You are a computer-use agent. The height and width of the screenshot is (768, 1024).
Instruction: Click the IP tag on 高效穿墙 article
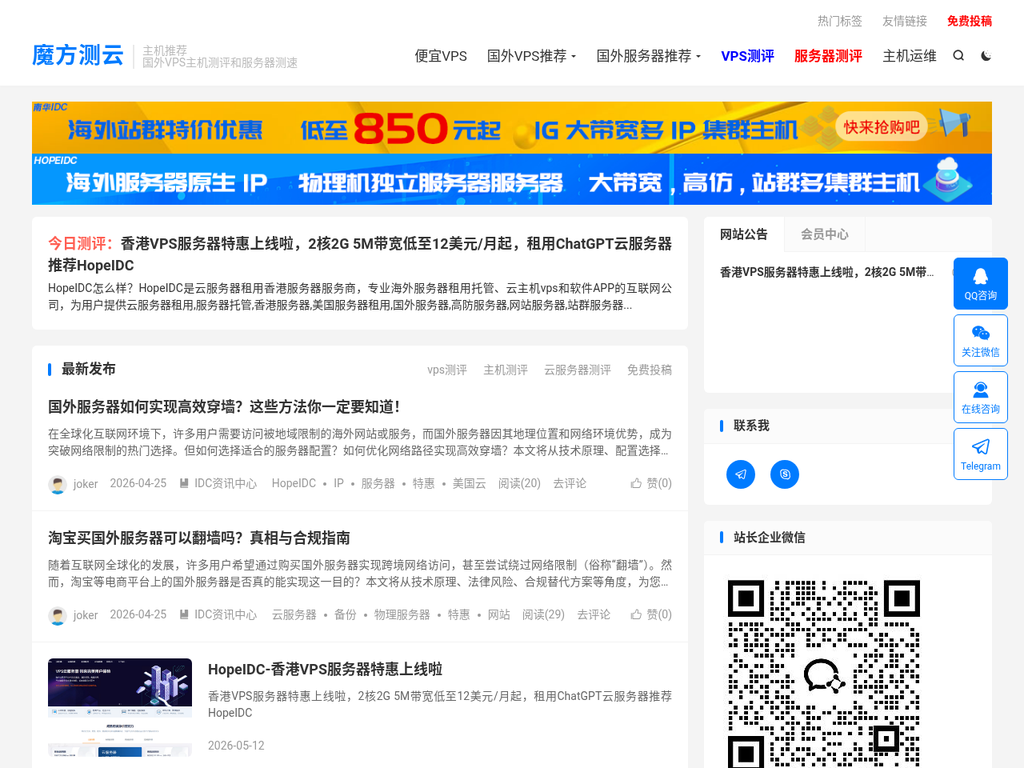(338, 483)
